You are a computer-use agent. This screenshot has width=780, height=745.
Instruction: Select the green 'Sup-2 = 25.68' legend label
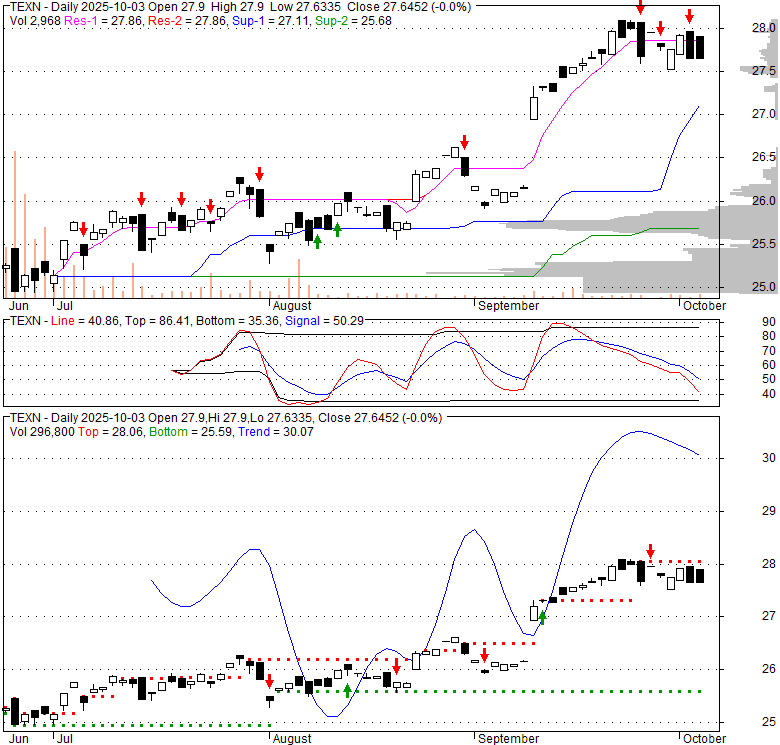pyautogui.click(x=353, y=21)
